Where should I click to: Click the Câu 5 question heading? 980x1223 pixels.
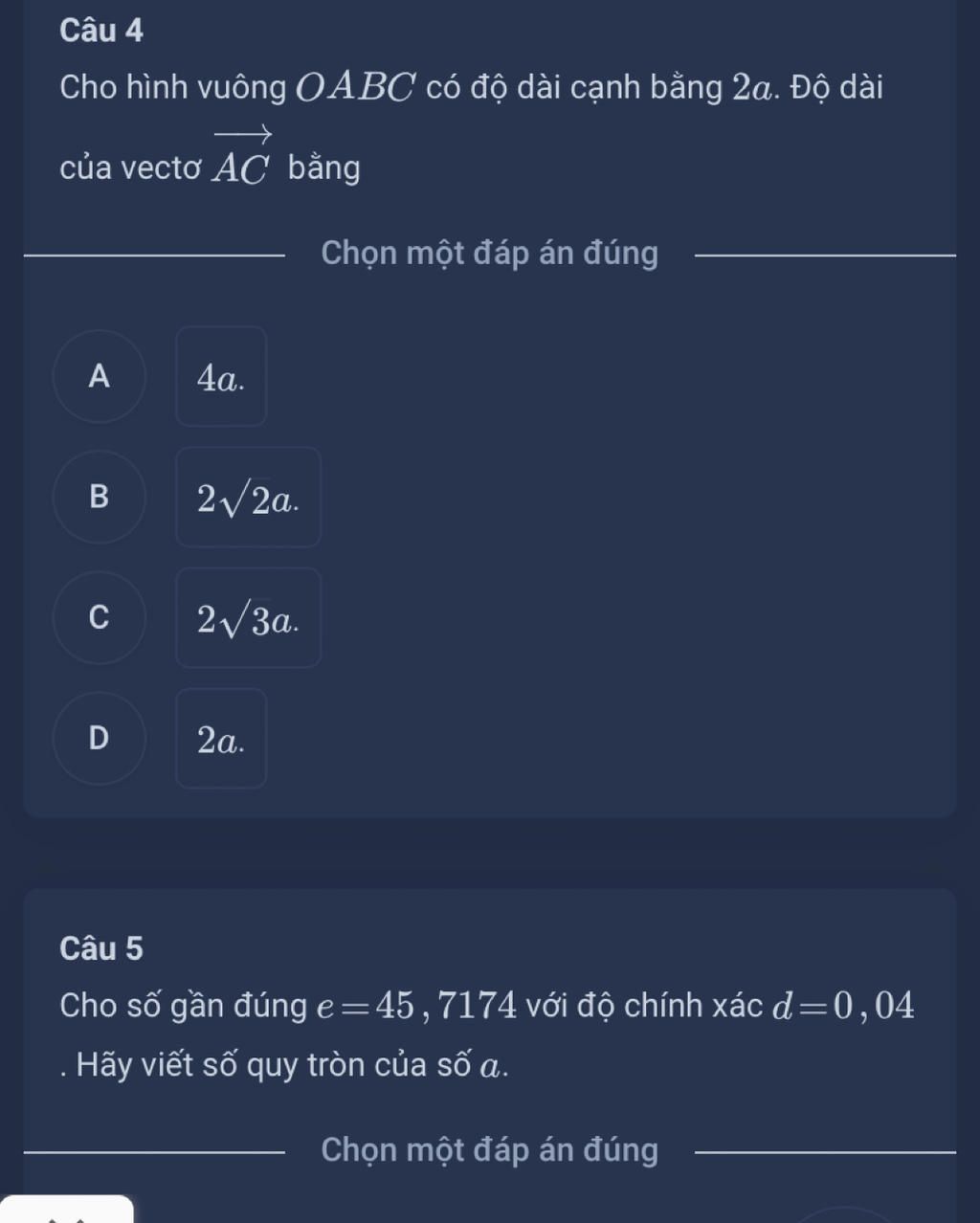pos(101,948)
